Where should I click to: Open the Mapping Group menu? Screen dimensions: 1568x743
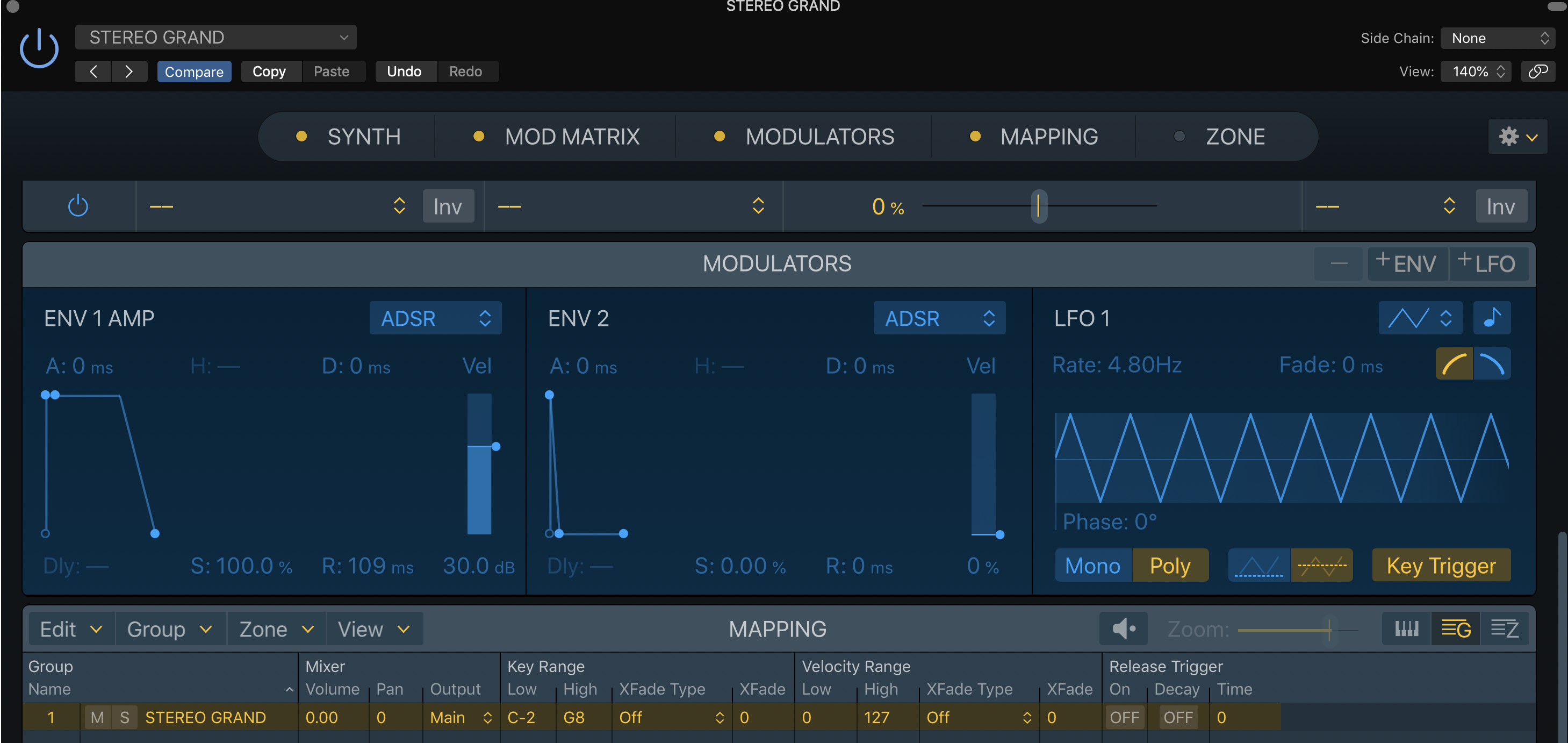tap(170, 628)
